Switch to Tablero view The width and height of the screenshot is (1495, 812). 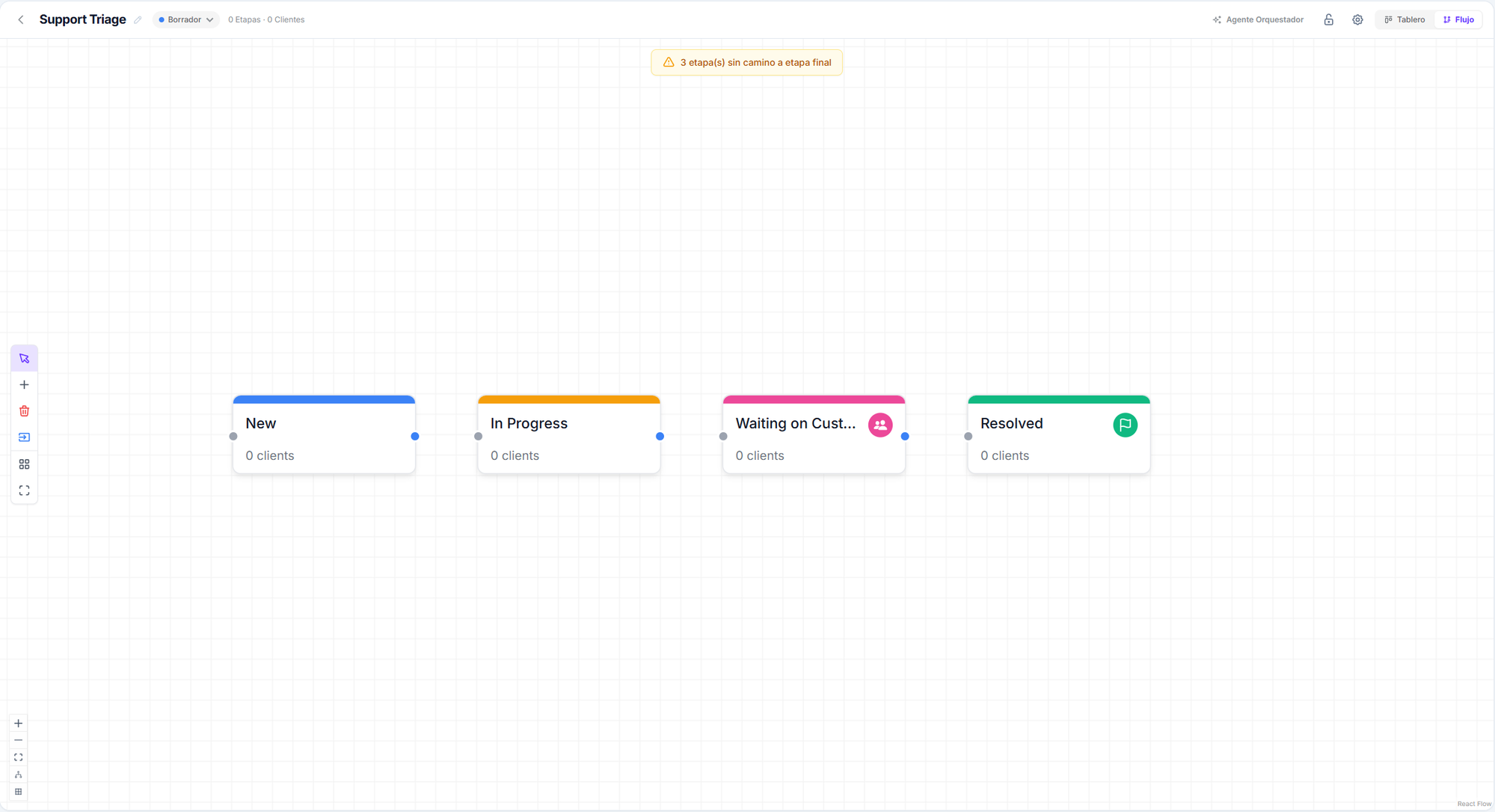click(1405, 20)
